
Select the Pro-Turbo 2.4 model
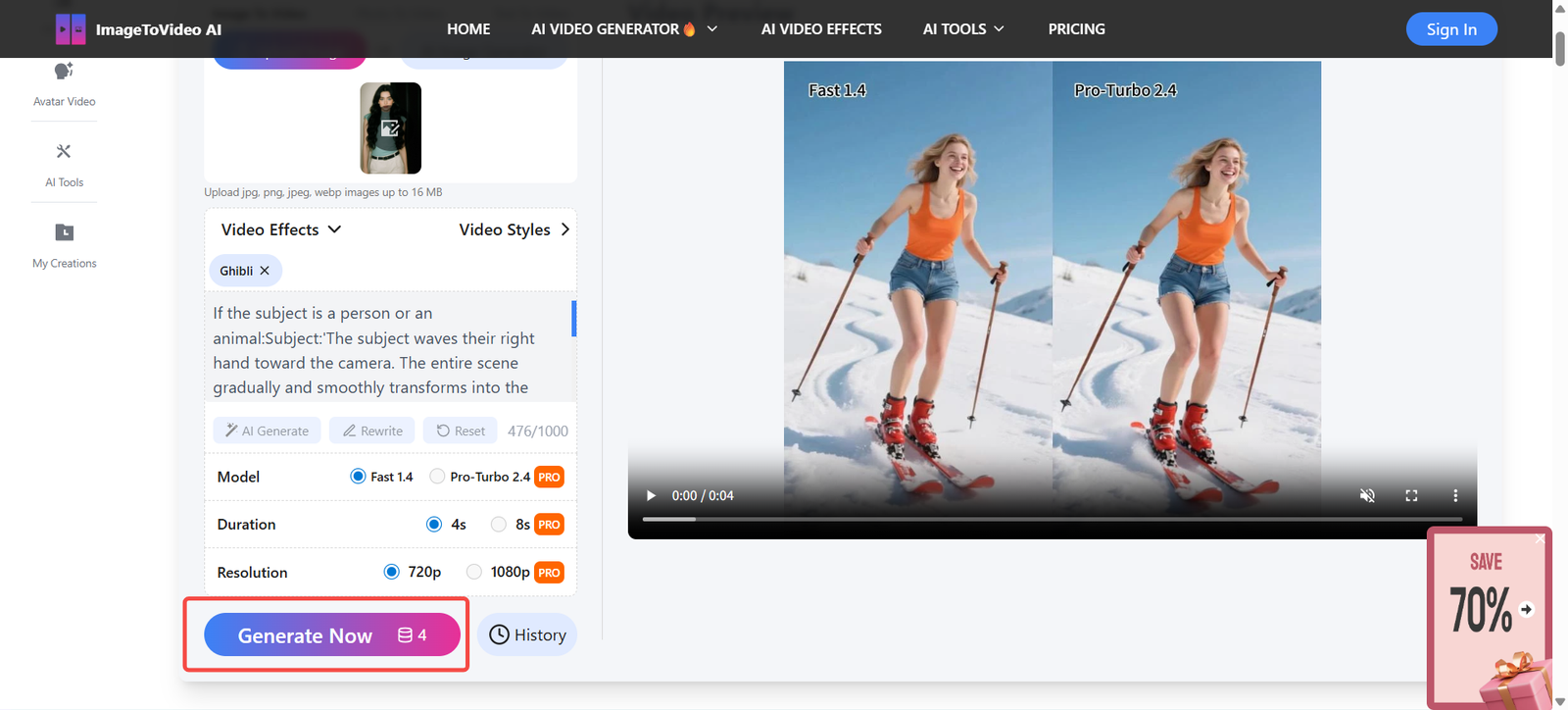[438, 477]
